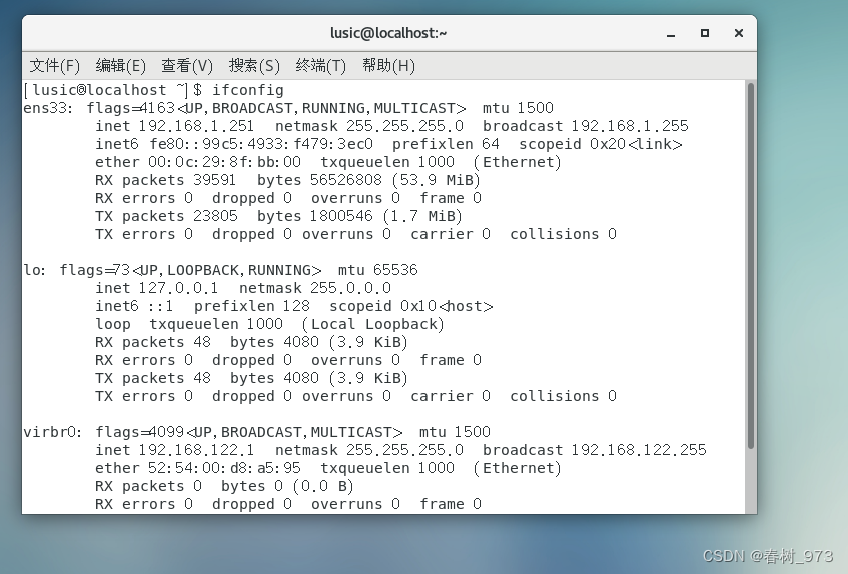The image size is (848, 574).
Task: Click the terminal vertical scrollbar thumb
Action: coord(751,266)
